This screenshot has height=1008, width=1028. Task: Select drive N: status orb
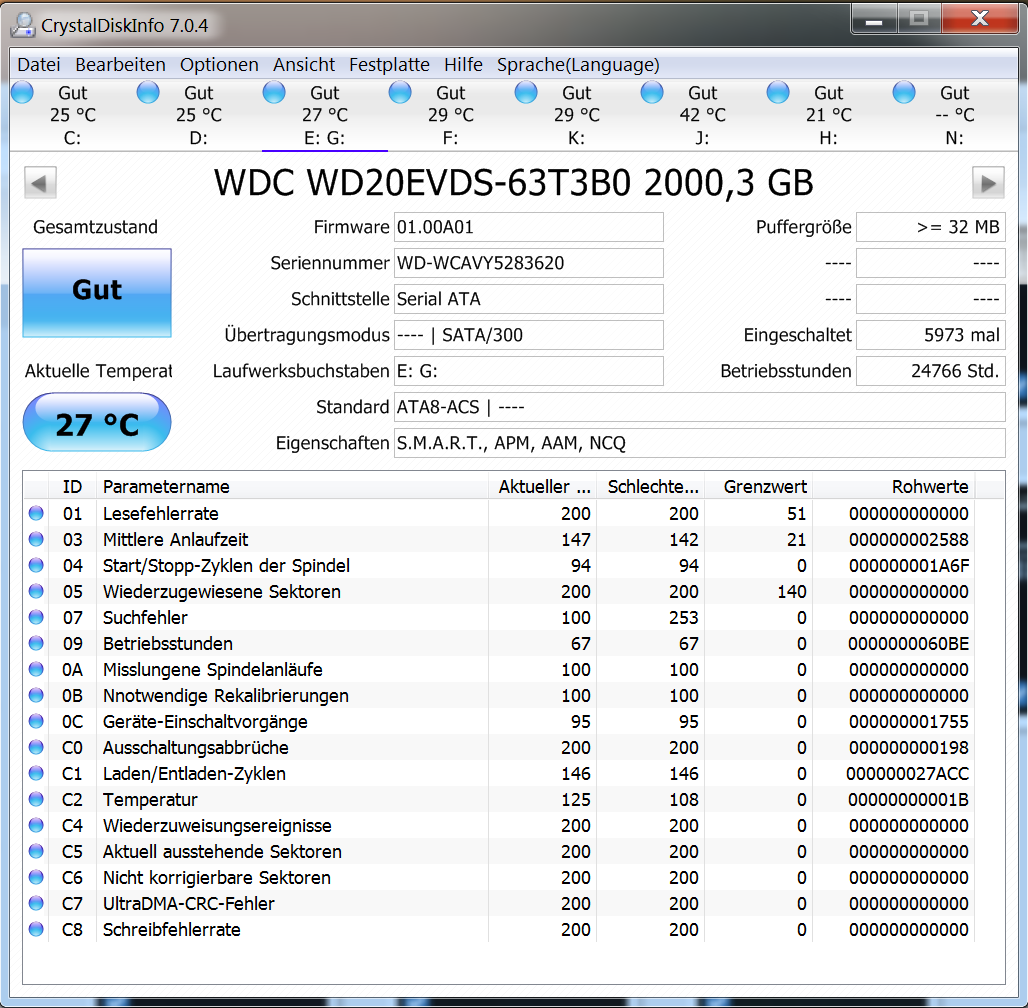[903, 92]
